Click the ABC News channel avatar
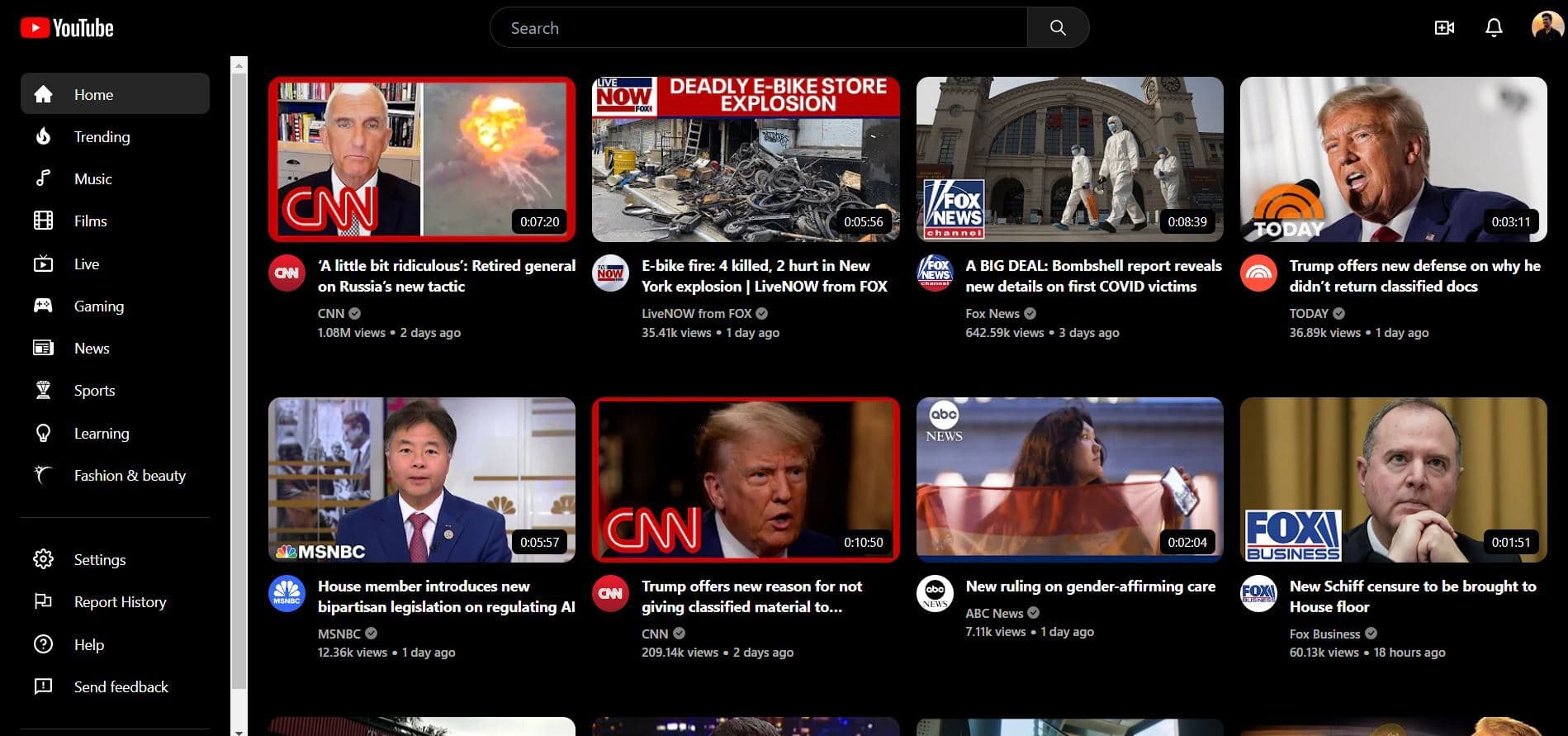Image resolution: width=1568 pixels, height=736 pixels. tap(935, 594)
